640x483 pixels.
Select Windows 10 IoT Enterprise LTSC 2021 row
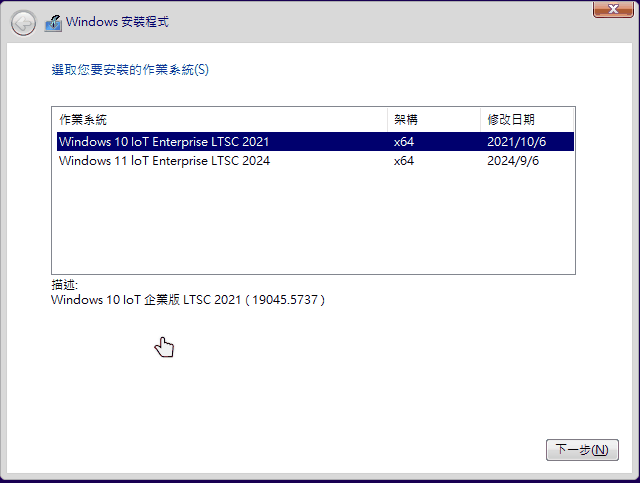(x=315, y=141)
